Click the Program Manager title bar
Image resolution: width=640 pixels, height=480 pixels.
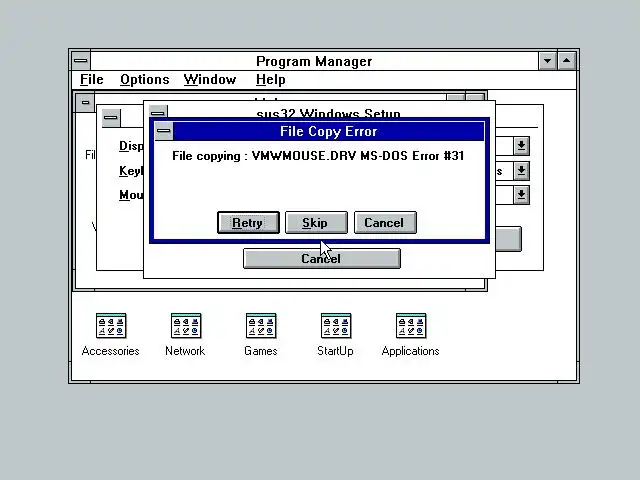tap(314, 61)
